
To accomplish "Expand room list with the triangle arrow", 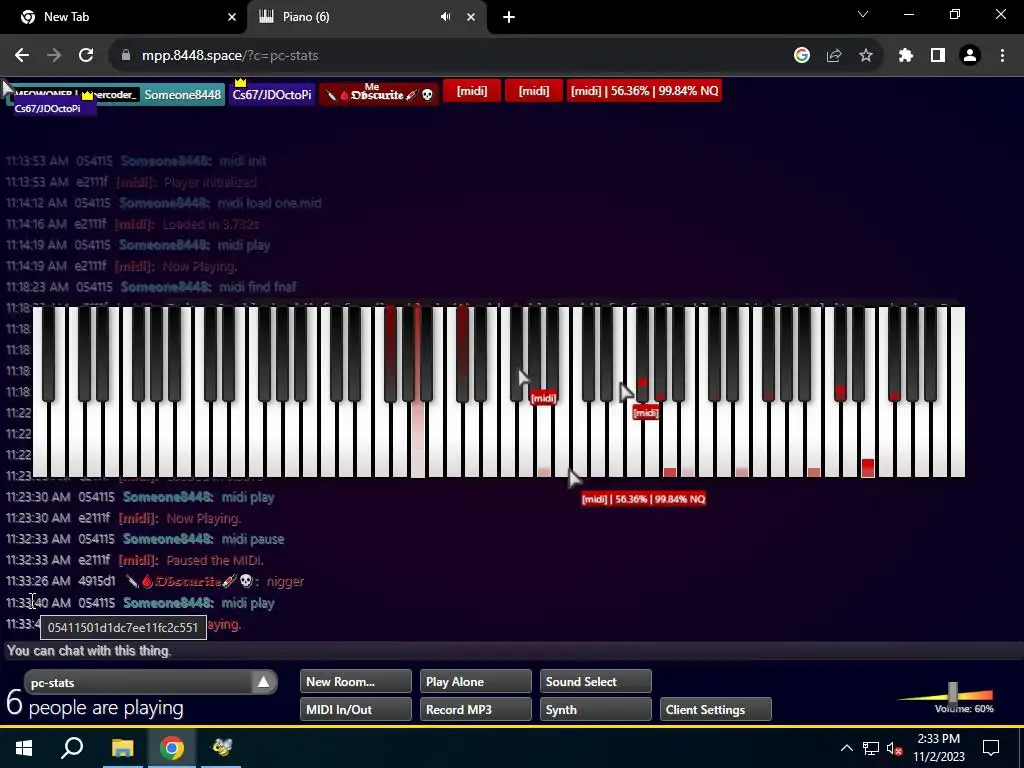I will [x=263, y=682].
